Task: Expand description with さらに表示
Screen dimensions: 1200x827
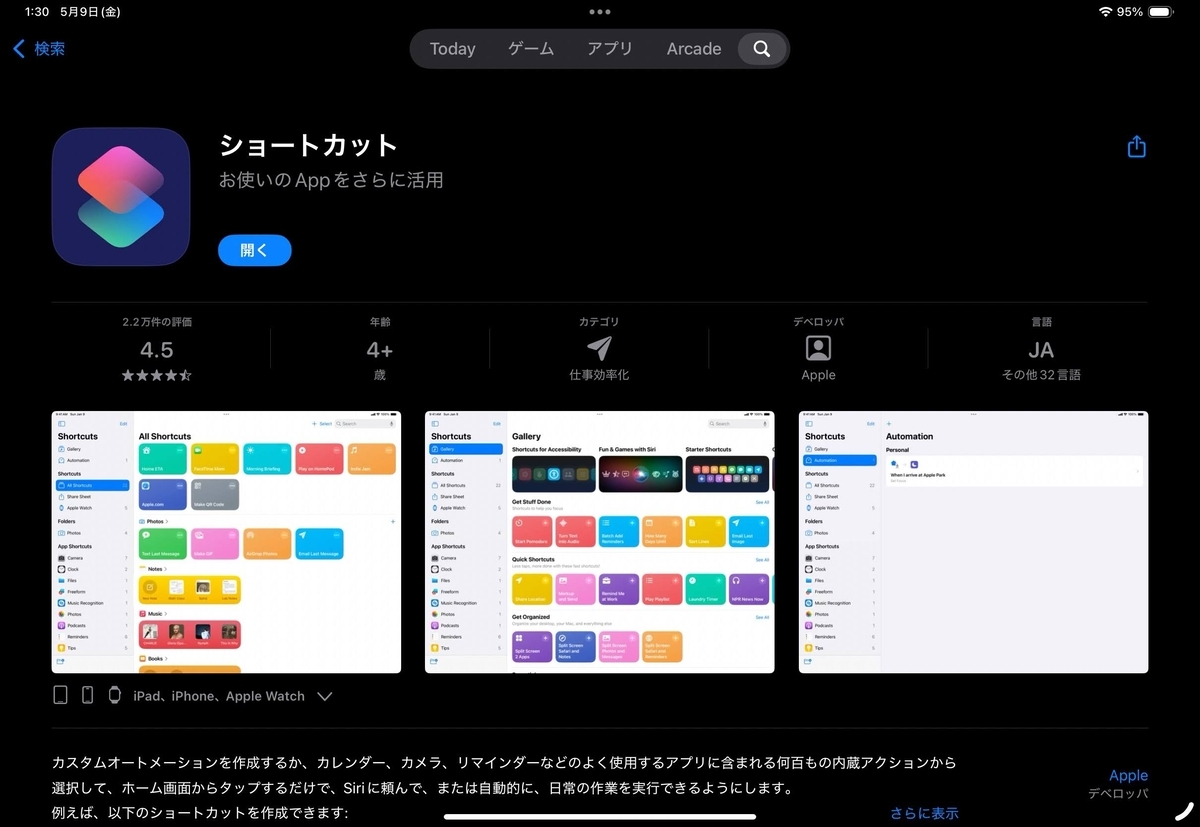Action: (x=925, y=813)
